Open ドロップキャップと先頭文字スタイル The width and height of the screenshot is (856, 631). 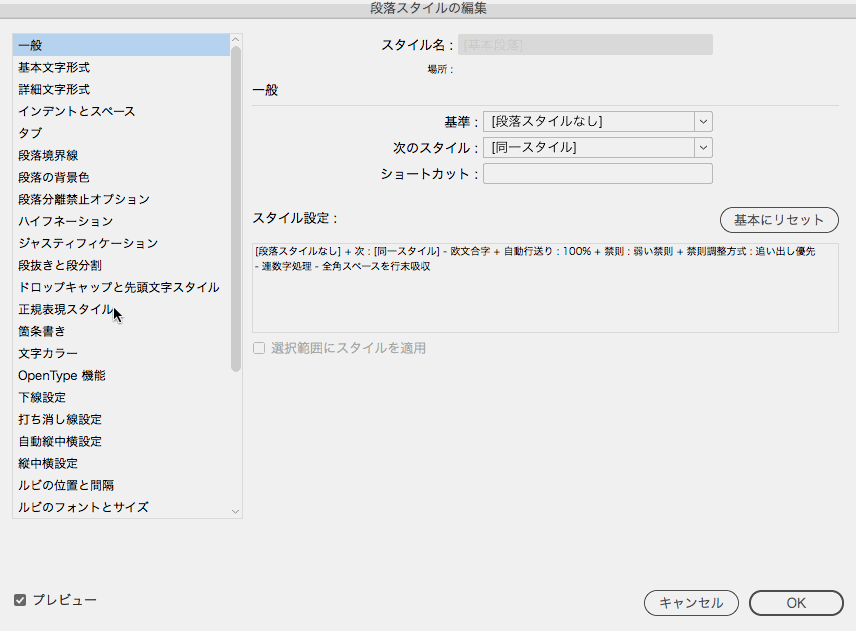pos(121,287)
